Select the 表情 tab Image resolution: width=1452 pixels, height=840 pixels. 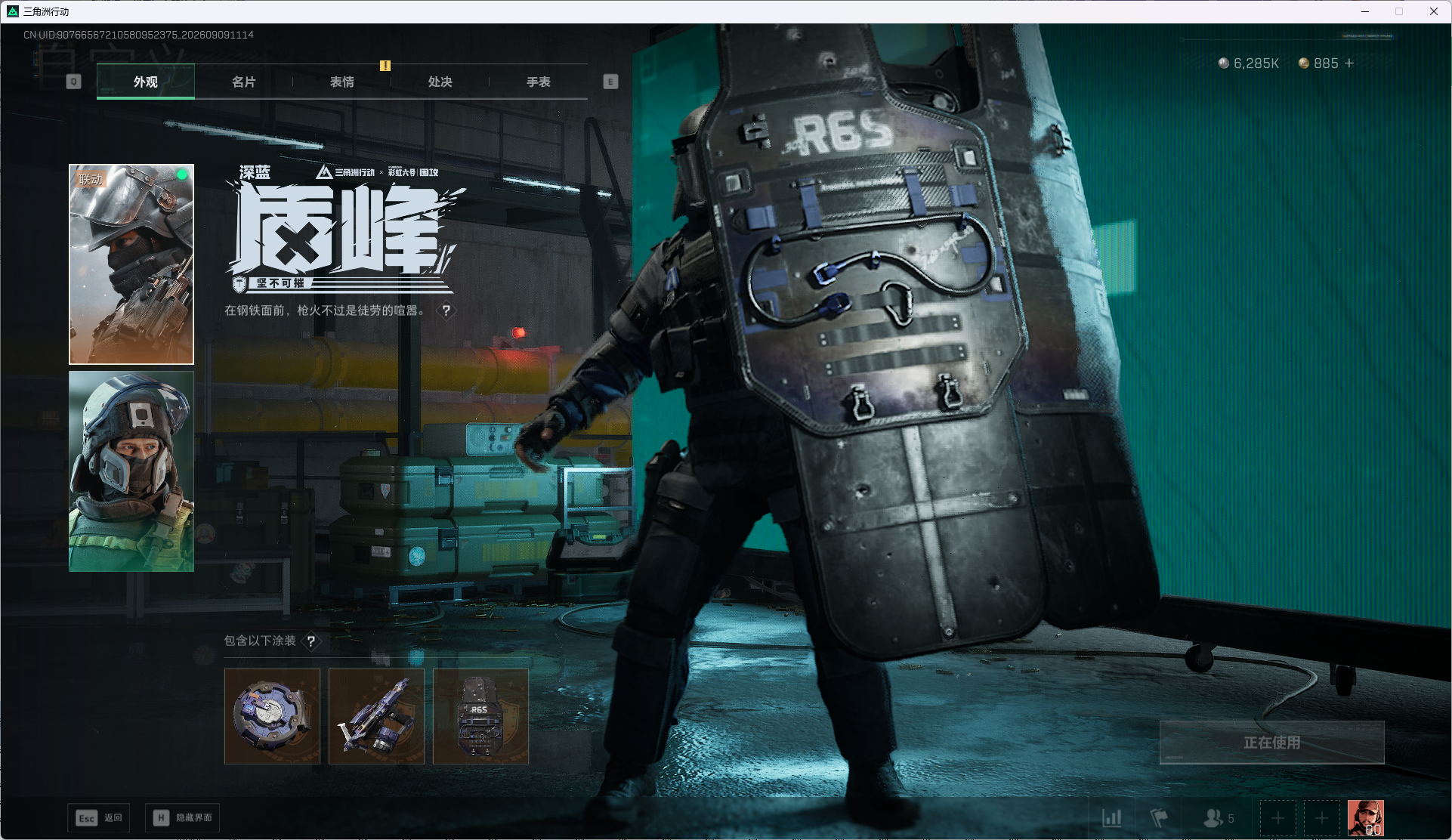341,82
